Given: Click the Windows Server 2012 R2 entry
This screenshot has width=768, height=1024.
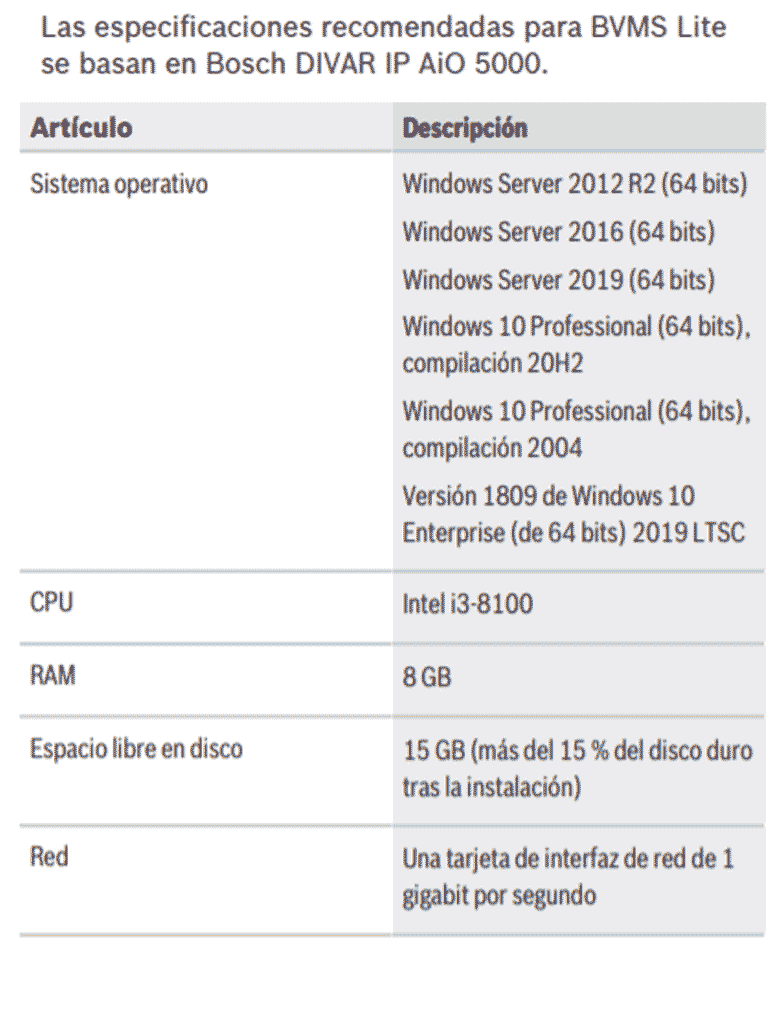Looking at the screenshot, I should click(574, 184).
